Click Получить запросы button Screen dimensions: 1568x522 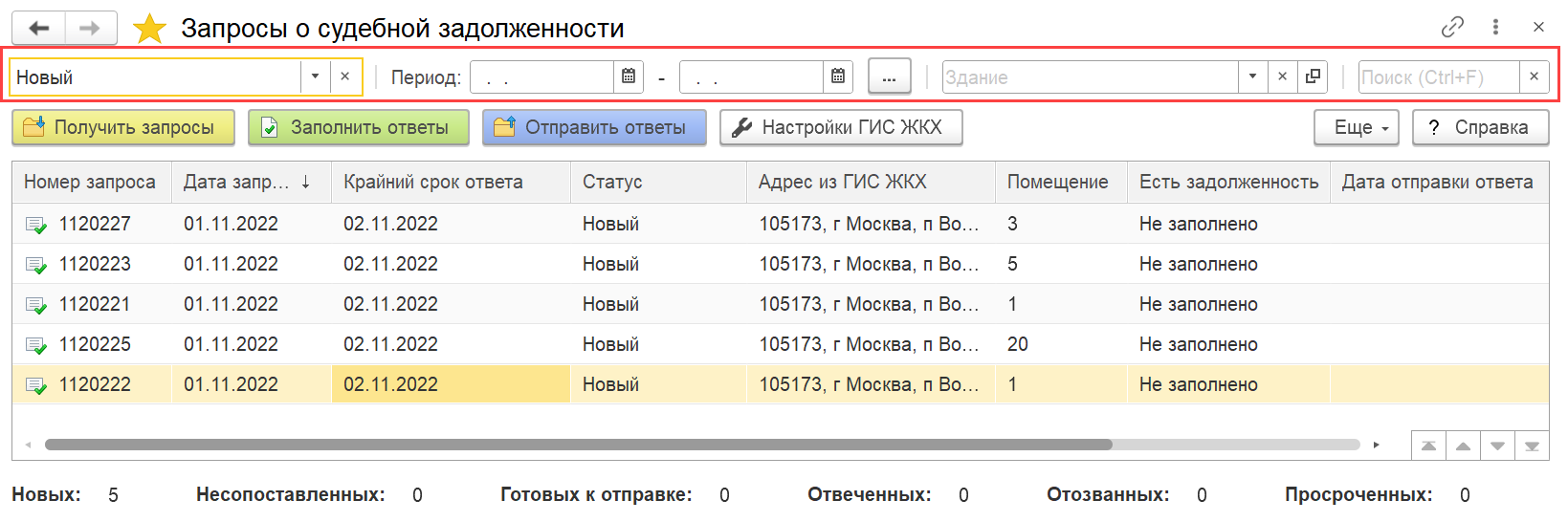pyautogui.click(x=123, y=127)
